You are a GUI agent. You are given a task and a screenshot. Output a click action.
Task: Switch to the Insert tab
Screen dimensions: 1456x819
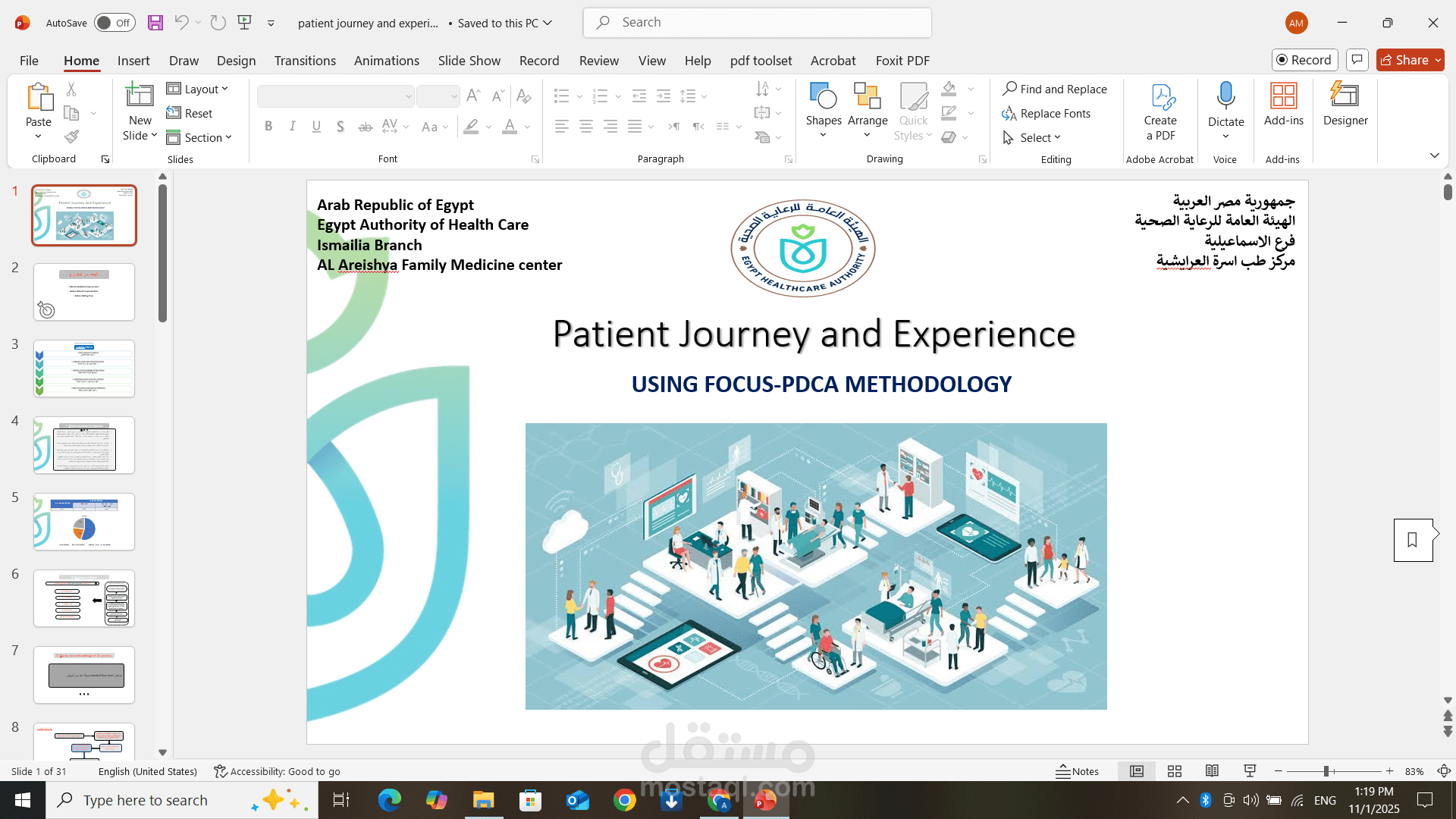[x=133, y=61]
